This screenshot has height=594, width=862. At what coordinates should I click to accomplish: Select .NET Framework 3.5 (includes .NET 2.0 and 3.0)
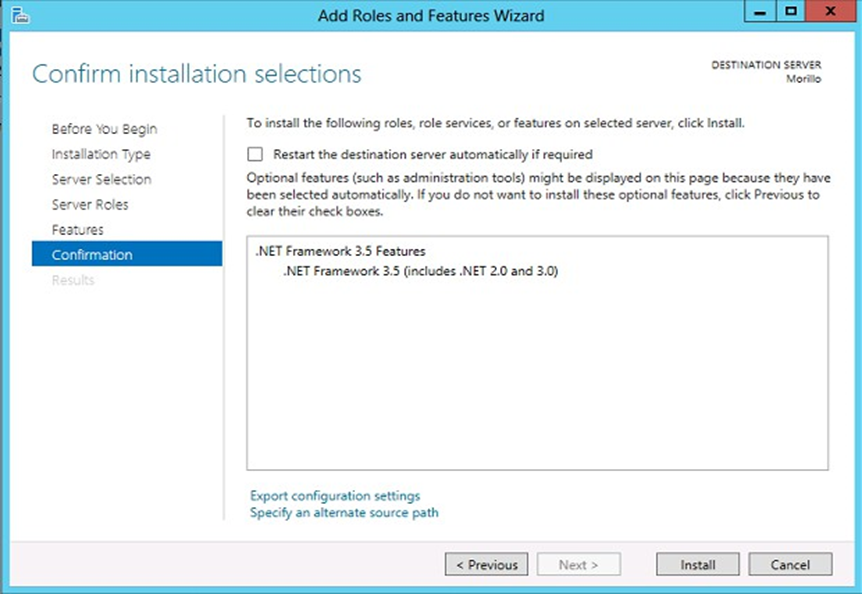click(420, 270)
